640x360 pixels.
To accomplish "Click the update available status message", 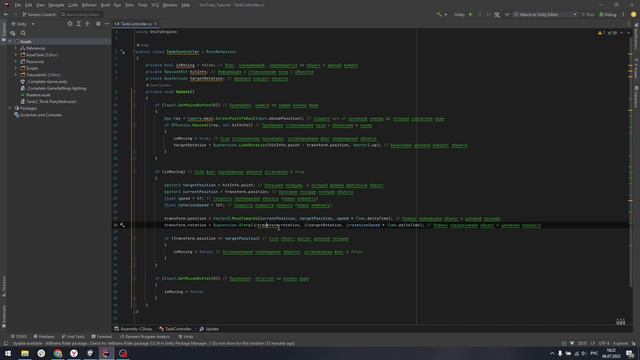I will click(x=153, y=344).
